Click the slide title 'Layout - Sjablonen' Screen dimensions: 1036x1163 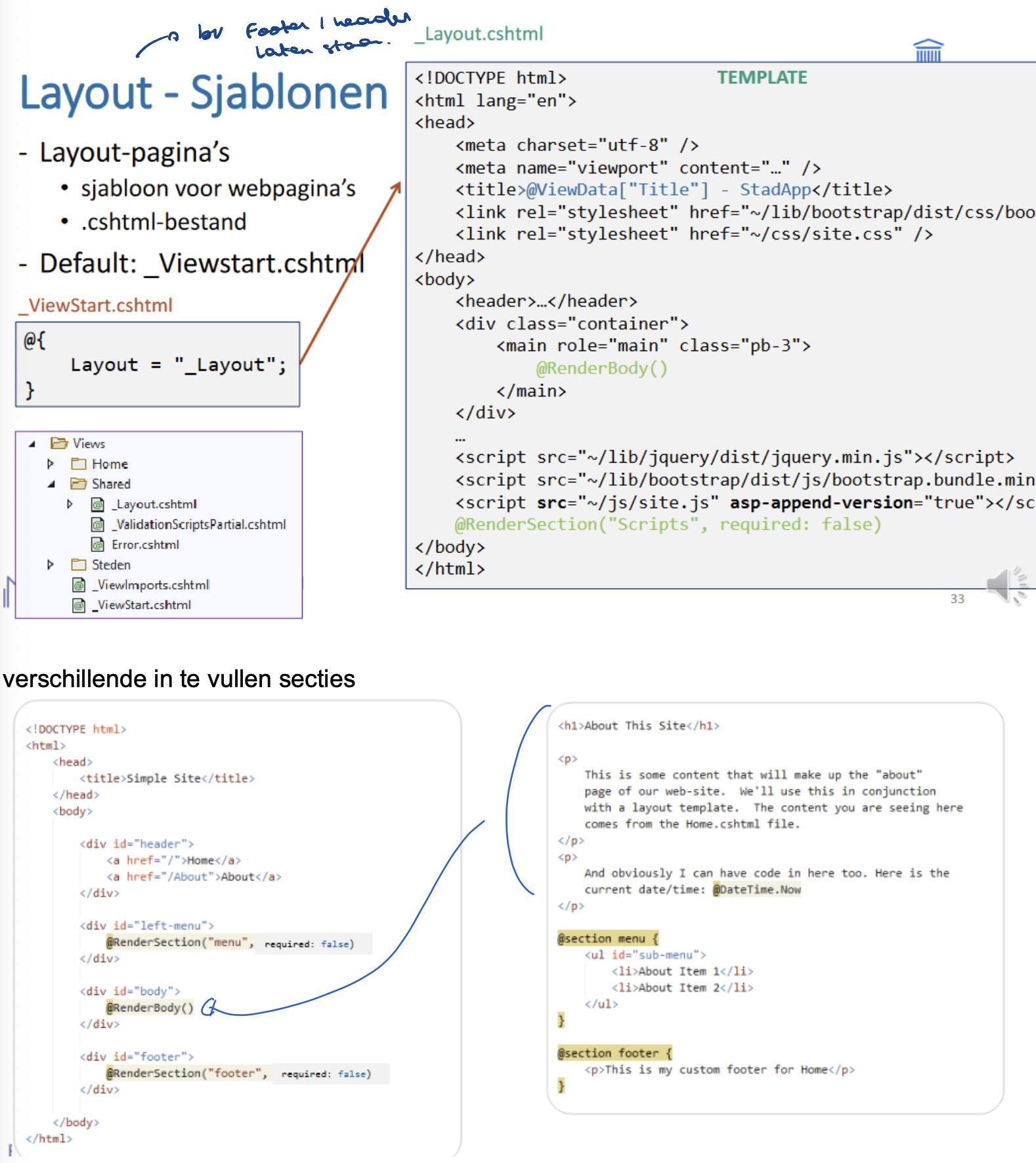204,93
